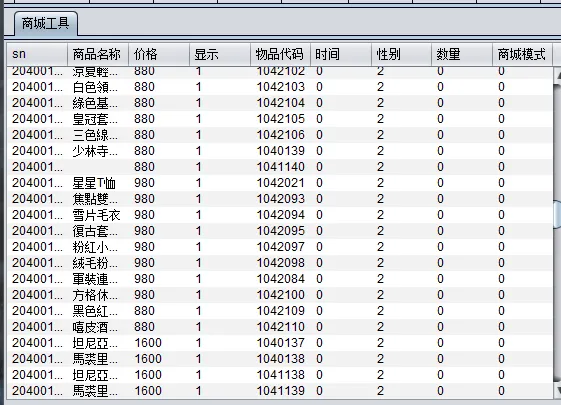
Task: Select the 軍裝連 product name cell
Action: coord(98,279)
